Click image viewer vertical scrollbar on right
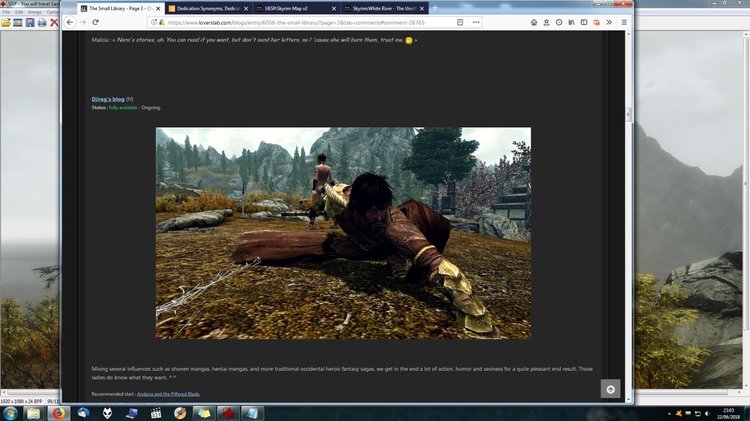 click(746, 210)
